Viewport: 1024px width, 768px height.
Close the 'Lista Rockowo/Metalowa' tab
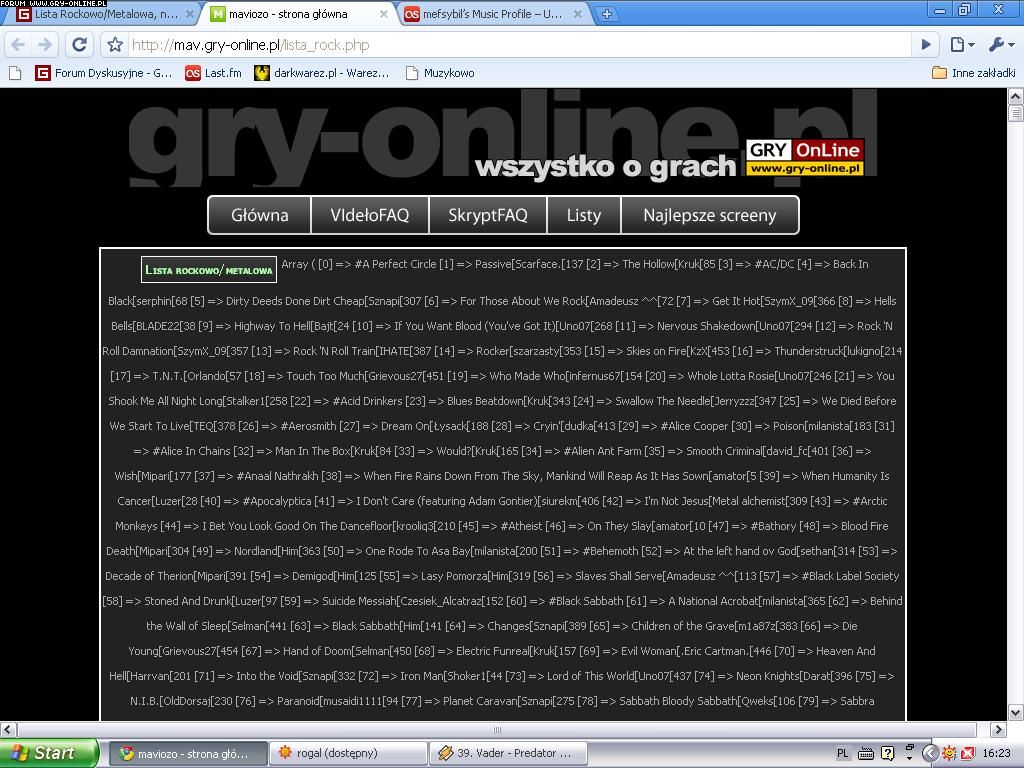point(189,14)
